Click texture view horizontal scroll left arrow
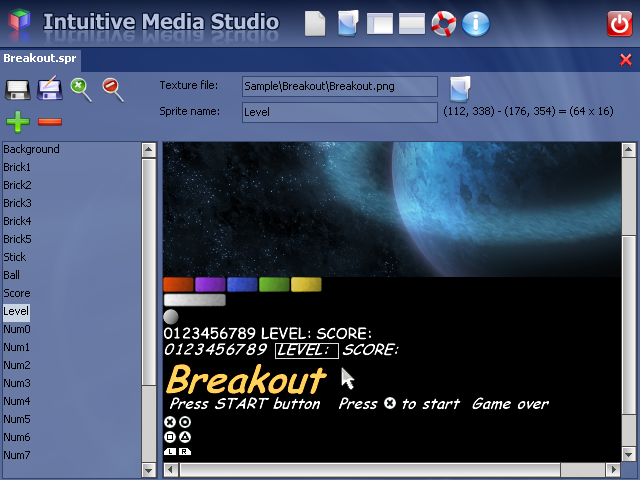 click(171, 470)
